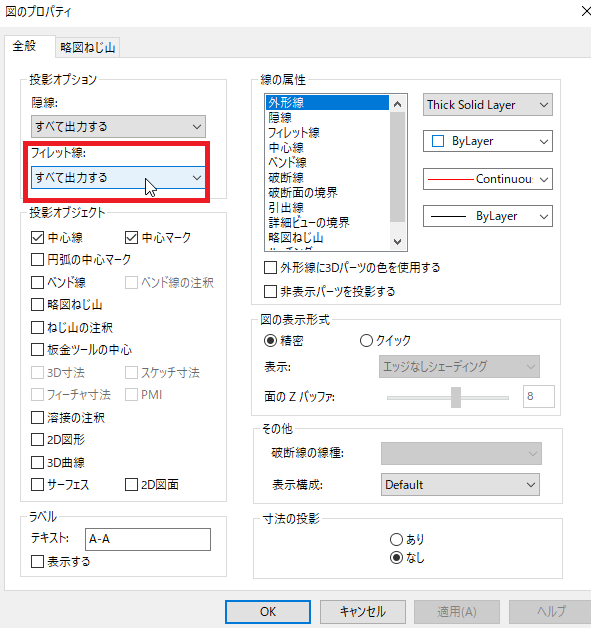This screenshot has height=628, width=591.
Task: Click the list scrollbar down arrow
Action: point(397,242)
